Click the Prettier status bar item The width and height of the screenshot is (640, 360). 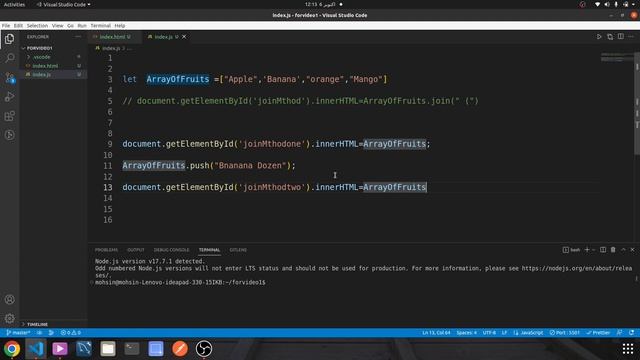tap(598, 333)
